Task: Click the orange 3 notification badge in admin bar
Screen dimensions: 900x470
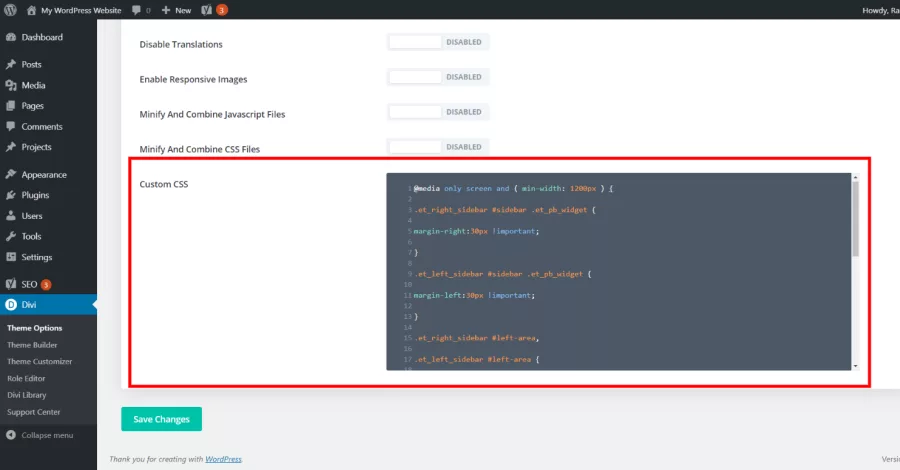Action: tap(222, 10)
